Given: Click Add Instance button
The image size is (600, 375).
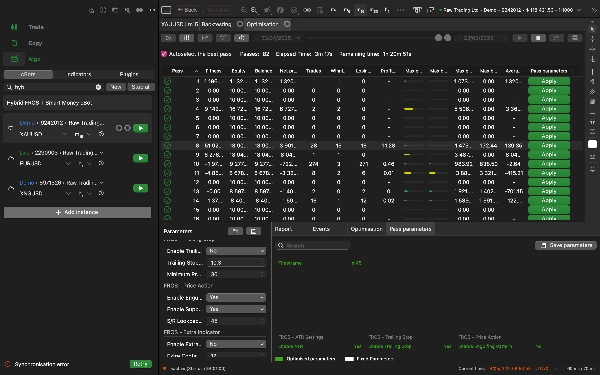Looking at the screenshot, I should tap(77, 212).
